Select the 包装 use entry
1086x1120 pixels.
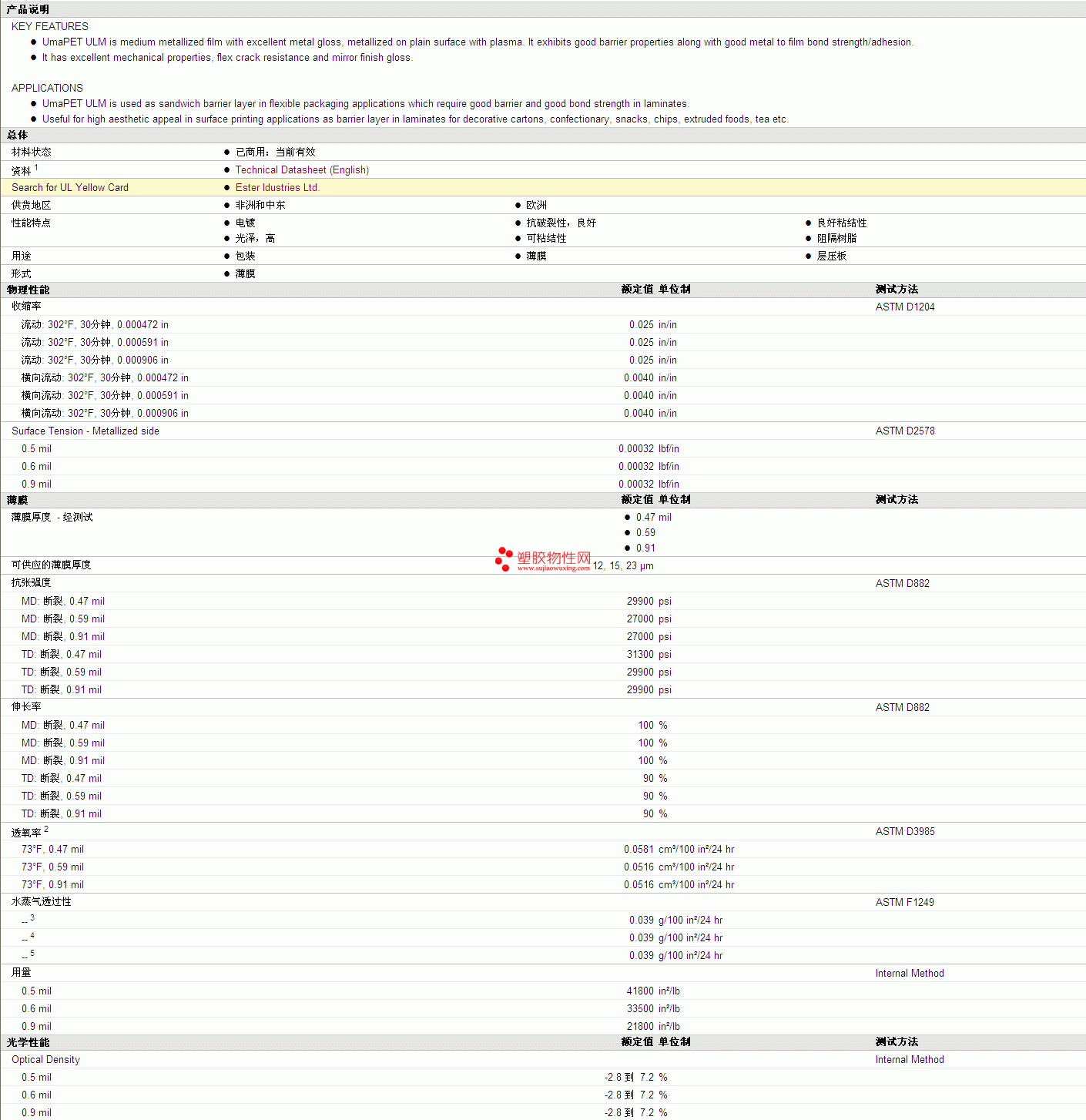tap(246, 257)
